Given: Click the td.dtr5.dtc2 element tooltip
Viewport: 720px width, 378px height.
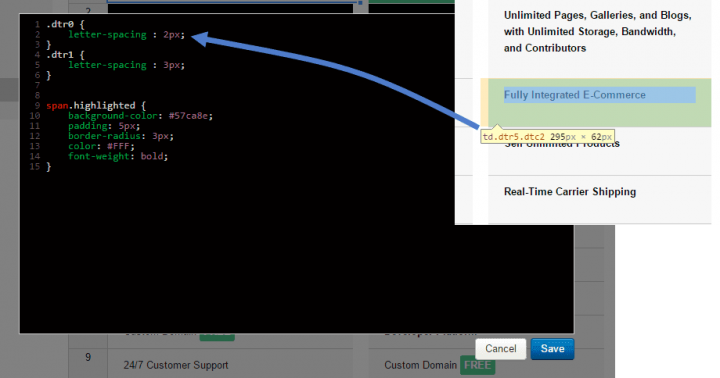Looking at the screenshot, I should (x=547, y=137).
